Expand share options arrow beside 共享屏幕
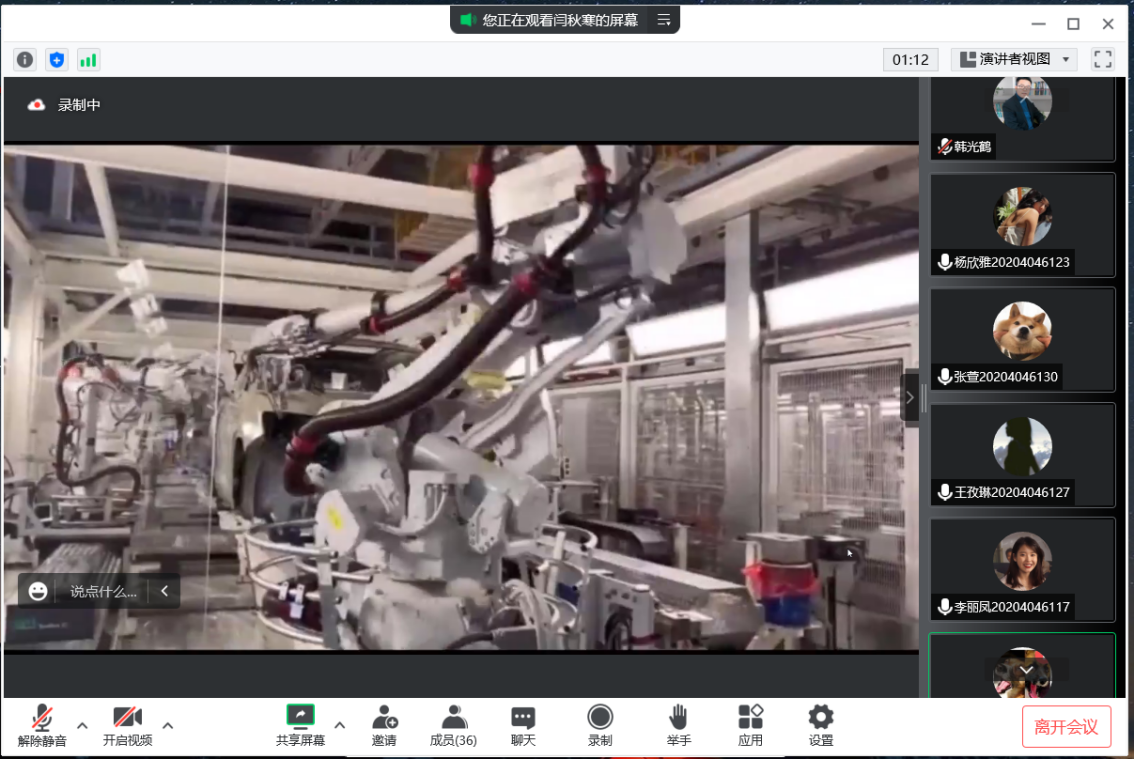This screenshot has width=1134, height=759. click(339, 725)
